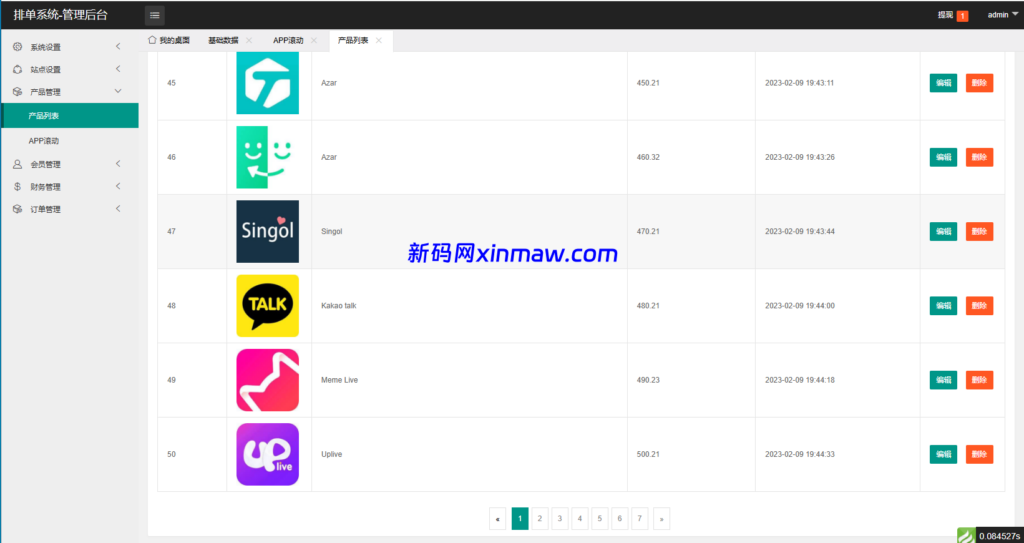1024x543 pixels.
Task: Edit the Kakao talk product
Action: point(943,306)
